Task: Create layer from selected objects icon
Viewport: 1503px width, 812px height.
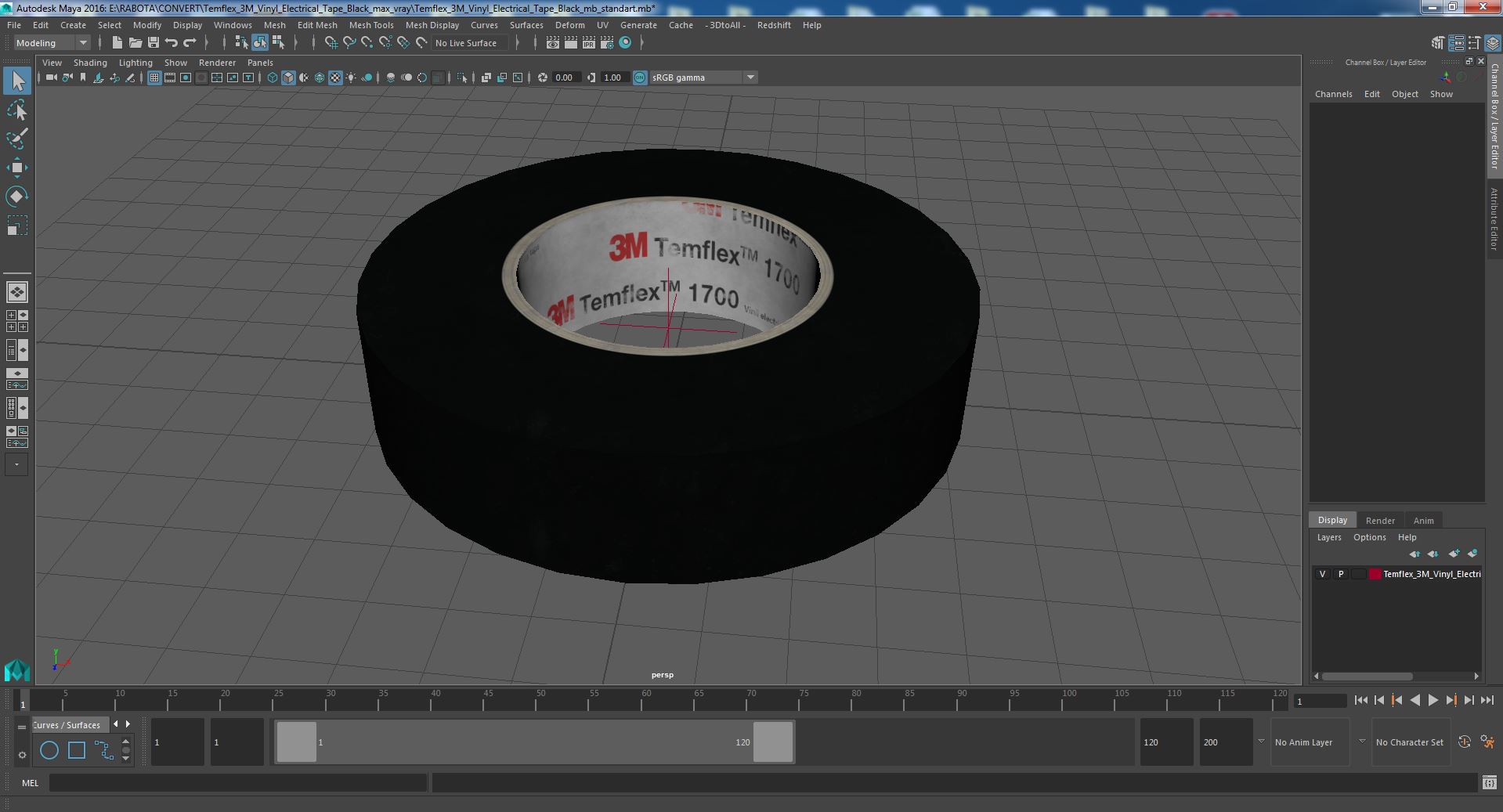Action: (1472, 554)
